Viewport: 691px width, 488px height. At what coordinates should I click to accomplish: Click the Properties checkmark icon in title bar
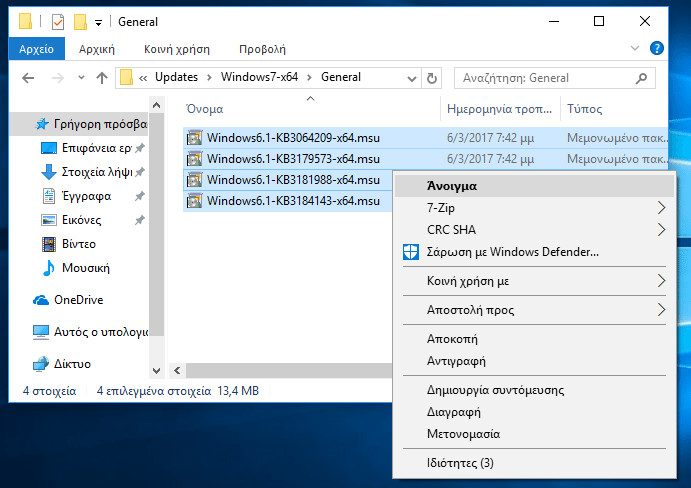tap(58, 22)
